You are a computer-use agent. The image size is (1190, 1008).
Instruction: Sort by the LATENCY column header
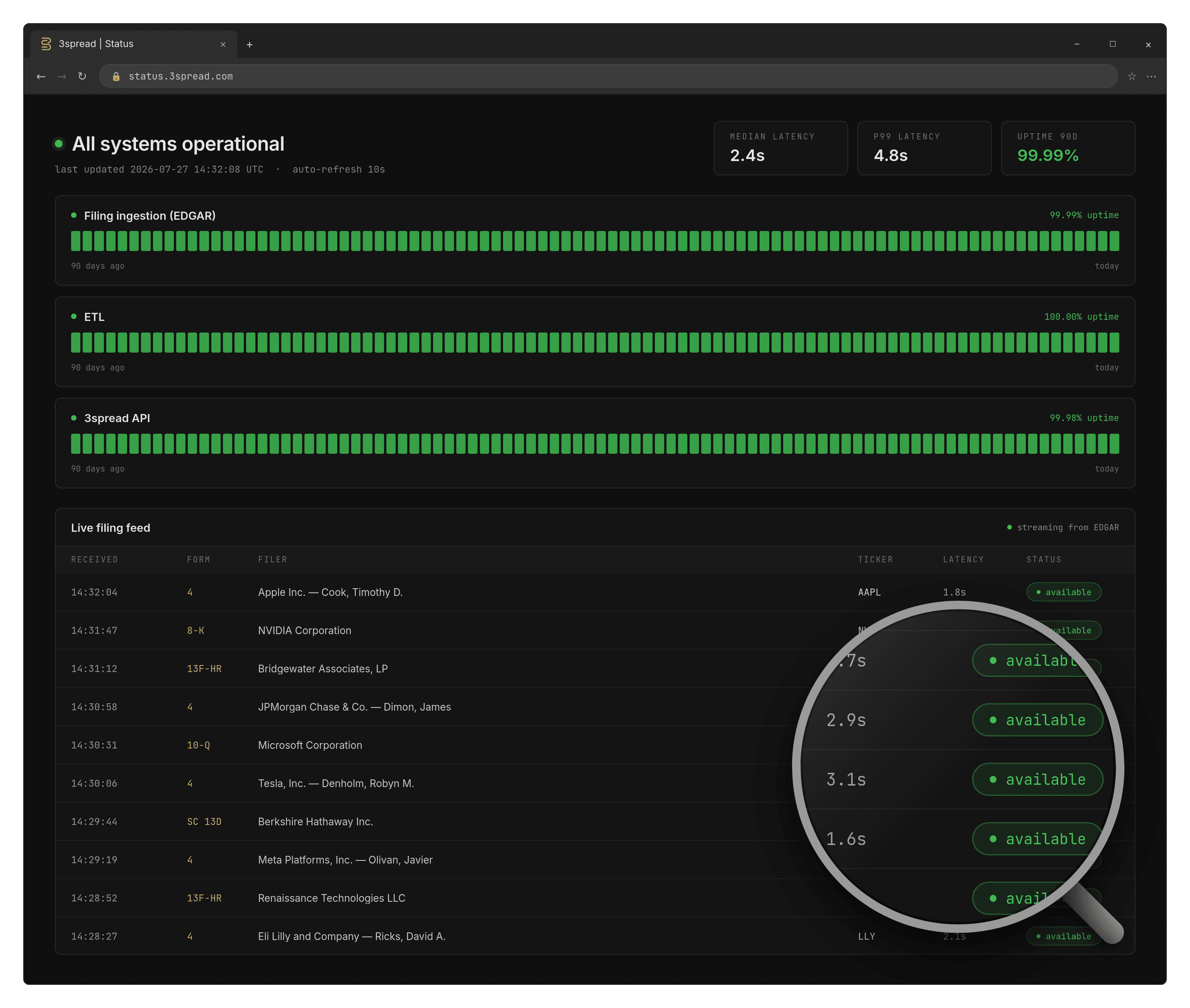pos(963,560)
